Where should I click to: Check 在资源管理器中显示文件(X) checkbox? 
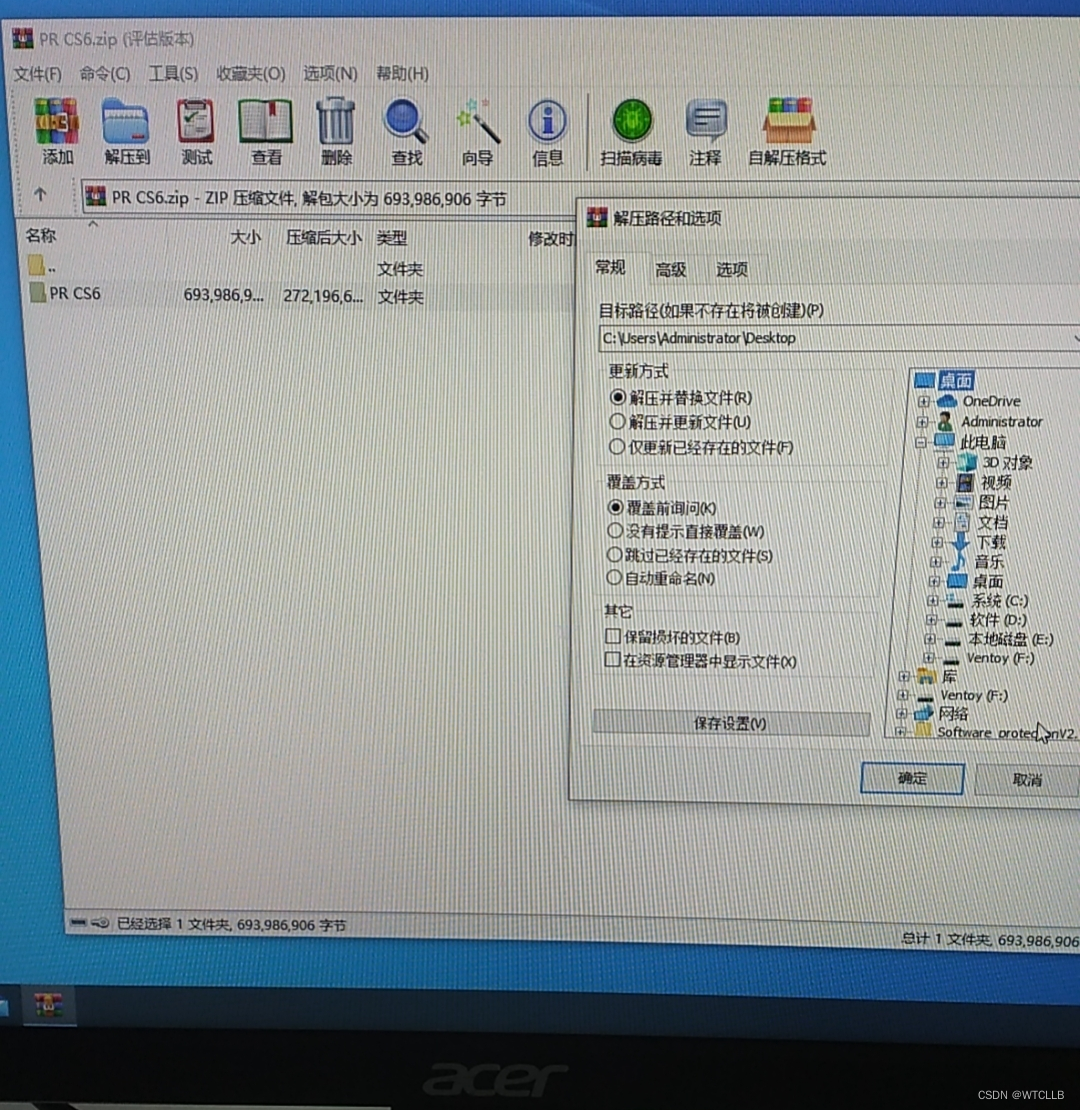point(612,660)
